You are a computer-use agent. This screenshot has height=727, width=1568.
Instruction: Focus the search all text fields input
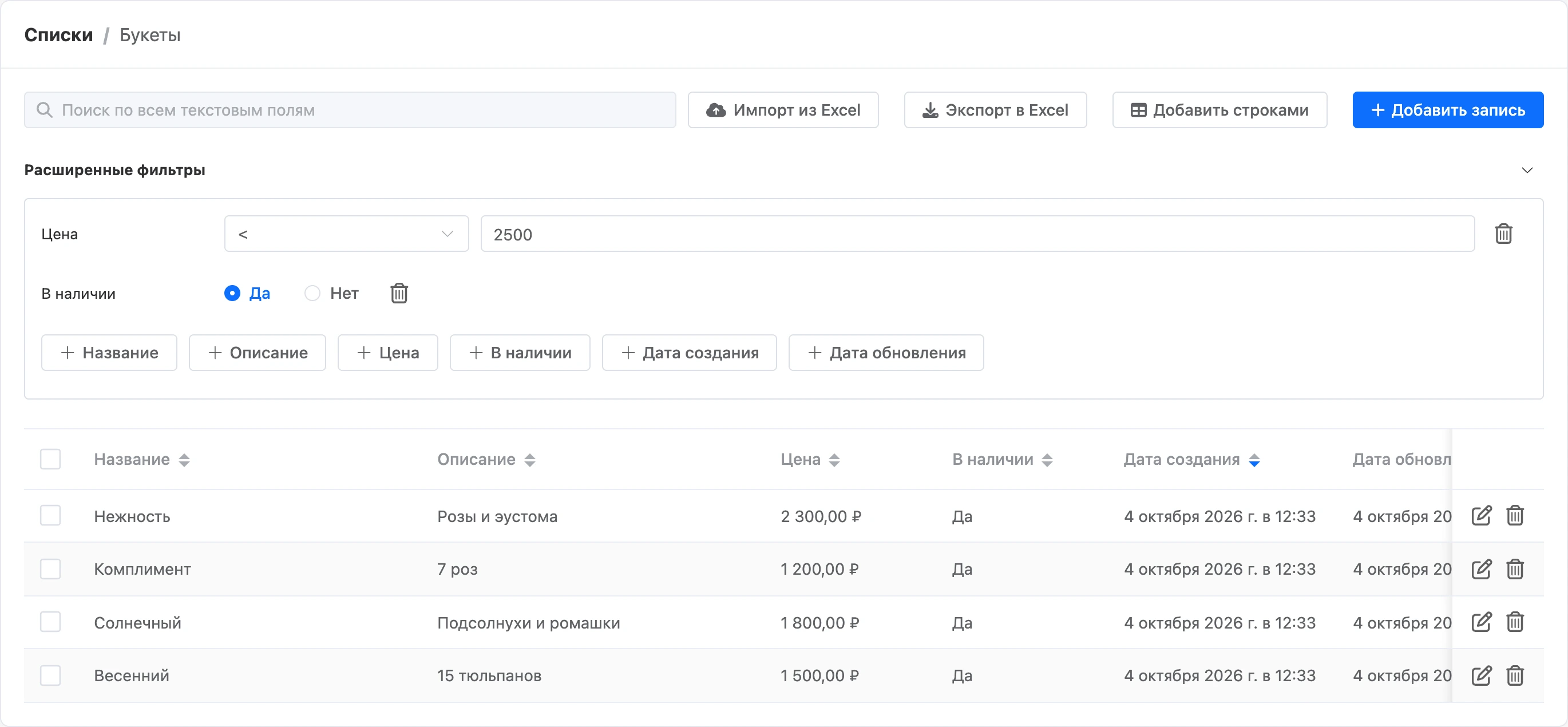(350, 110)
